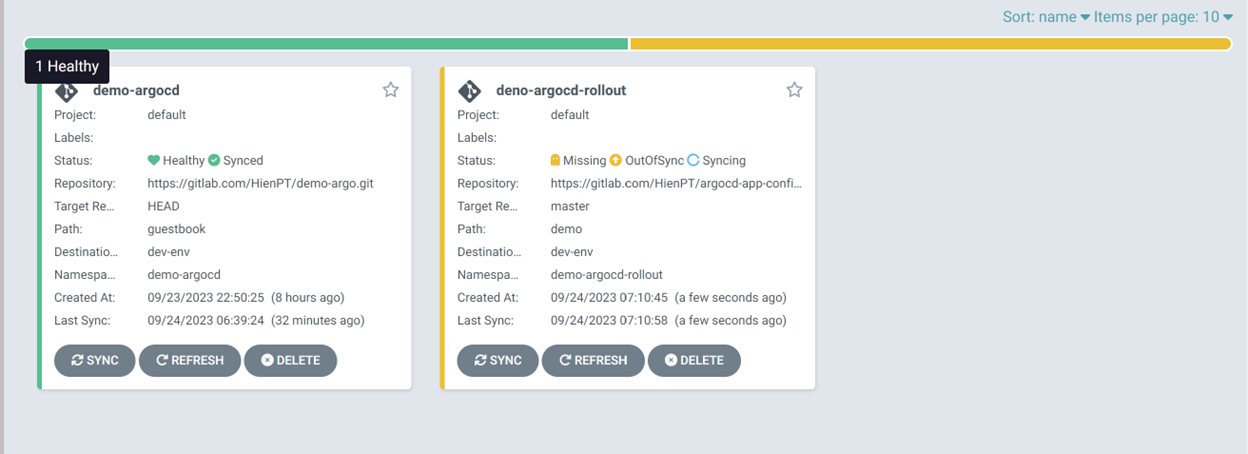Star the deno-argocd-rollout application
The width and height of the screenshot is (1248, 454).
pyautogui.click(x=794, y=90)
